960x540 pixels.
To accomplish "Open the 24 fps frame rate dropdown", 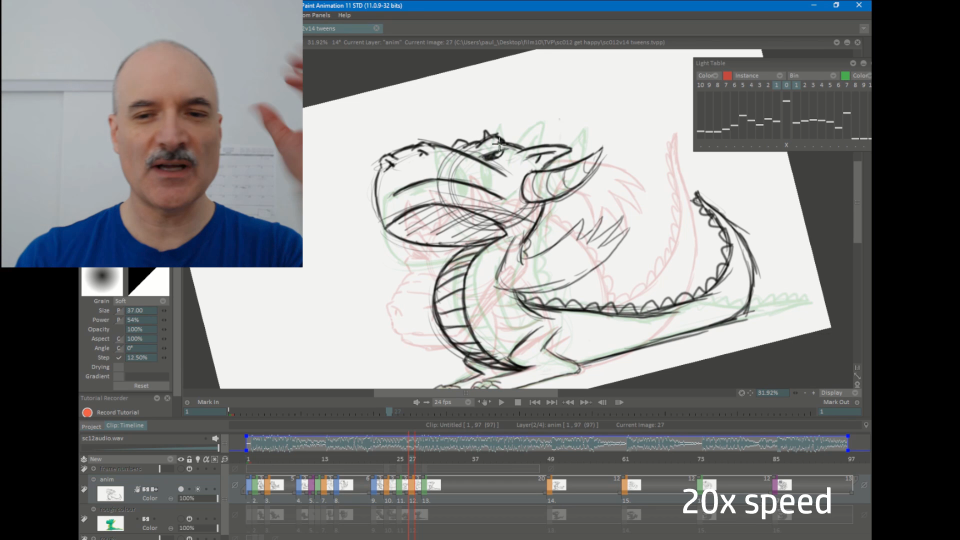I will tap(452, 402).
